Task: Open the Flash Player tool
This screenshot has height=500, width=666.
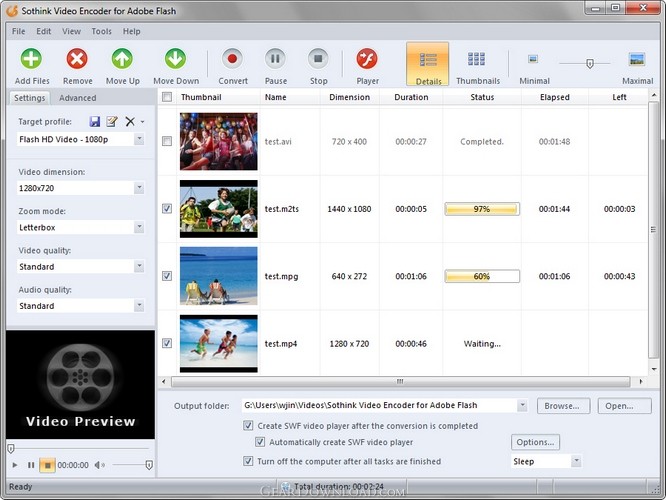Action: pyautogui.click(x=367, y=59)
